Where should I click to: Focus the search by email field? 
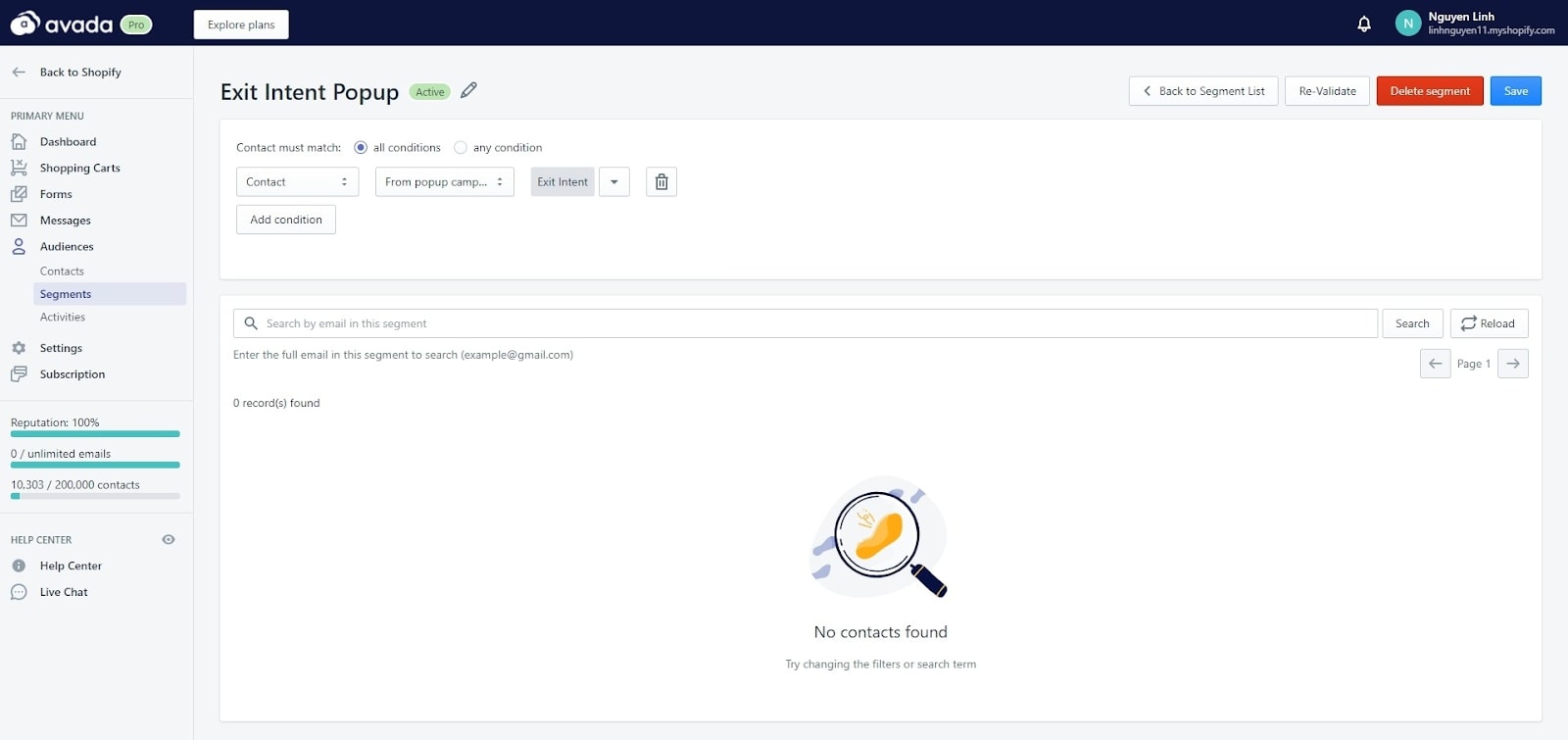click(813, 323)
